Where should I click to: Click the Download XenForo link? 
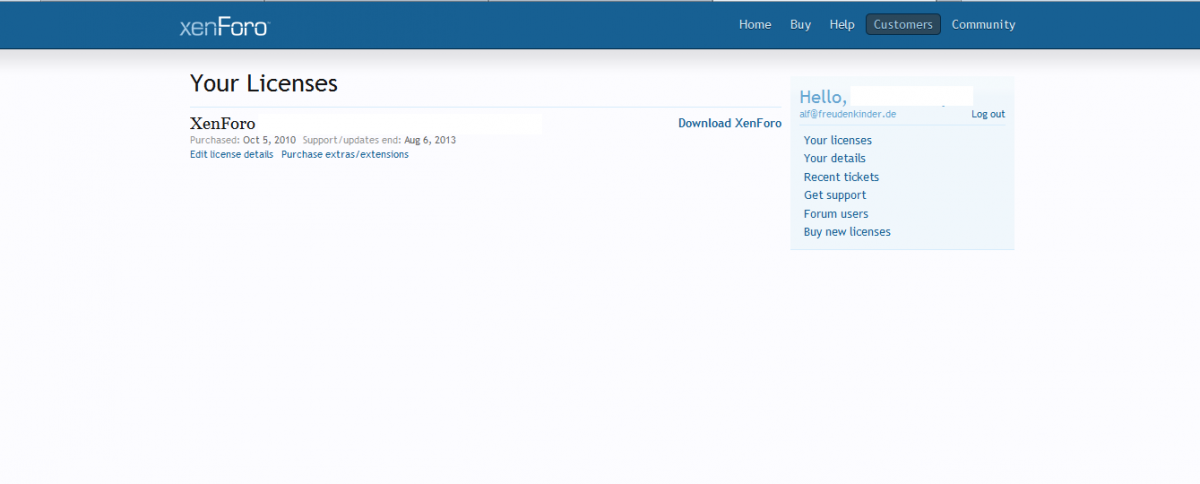coord(730,123)
